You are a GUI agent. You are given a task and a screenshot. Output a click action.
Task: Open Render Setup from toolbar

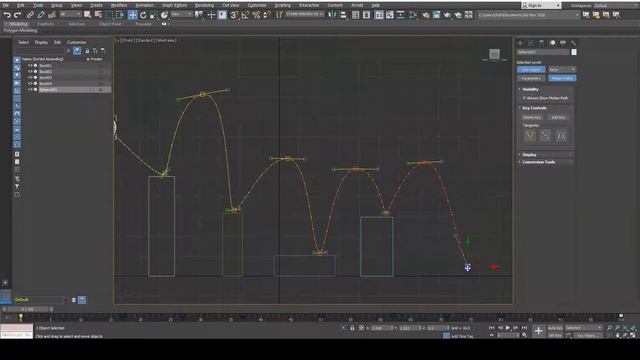tap(436, 15)
